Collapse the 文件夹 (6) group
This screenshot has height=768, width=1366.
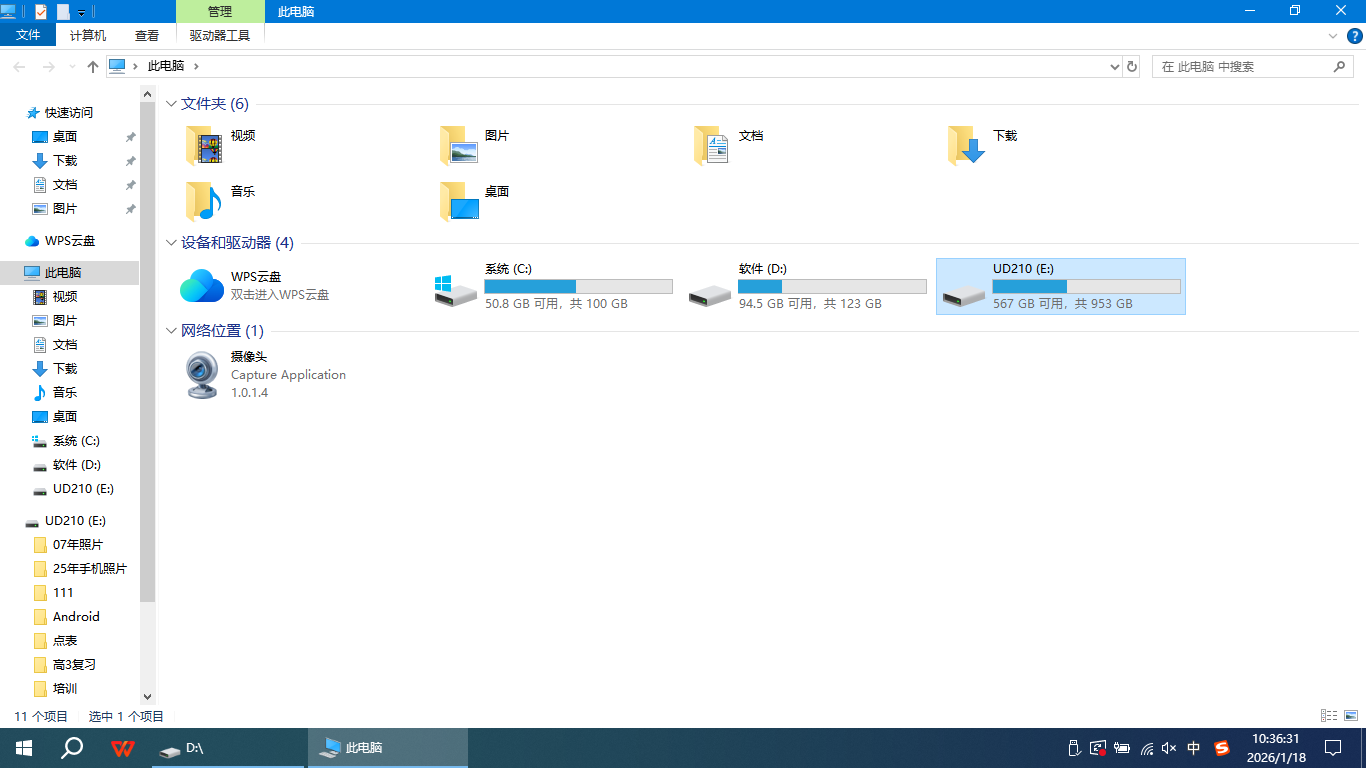171,104
